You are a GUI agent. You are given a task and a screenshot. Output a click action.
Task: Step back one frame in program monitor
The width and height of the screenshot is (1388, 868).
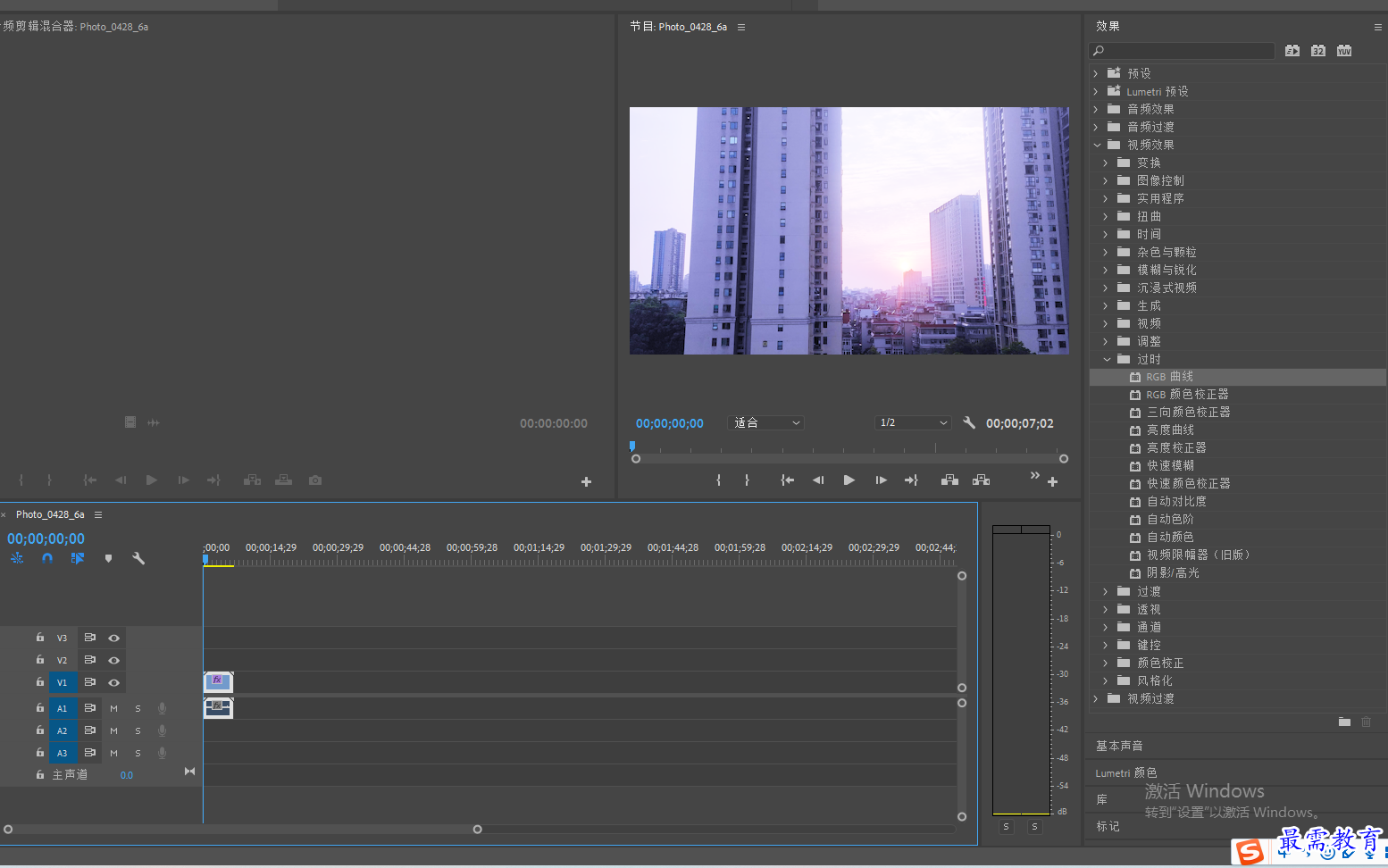pyautogui.click(x=818, y=480)
